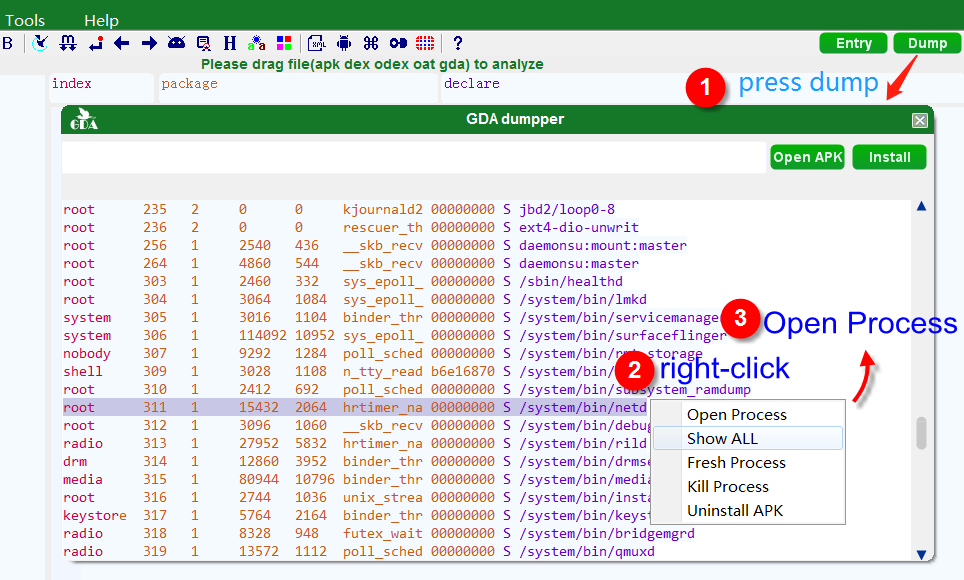The height and width of the screenshot is (580, 964).
Task: Click the Android robot toolbar icon
Action: click(344, 43)
